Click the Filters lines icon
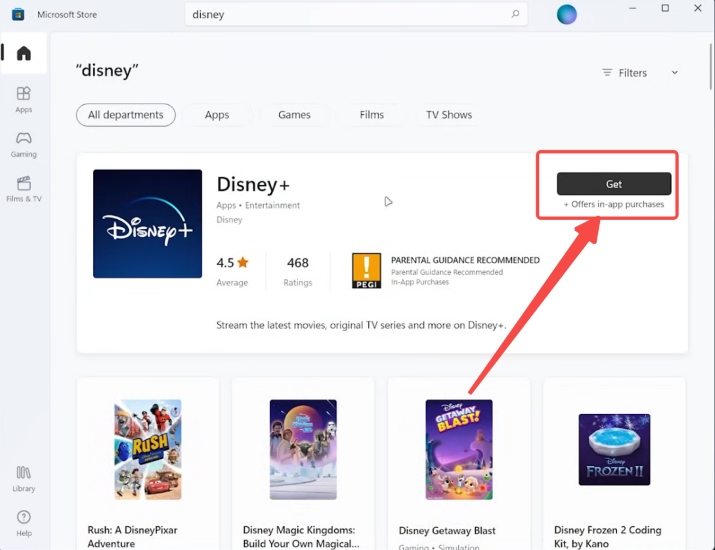The width and height of the screenshot is (715, 550). 607,73
